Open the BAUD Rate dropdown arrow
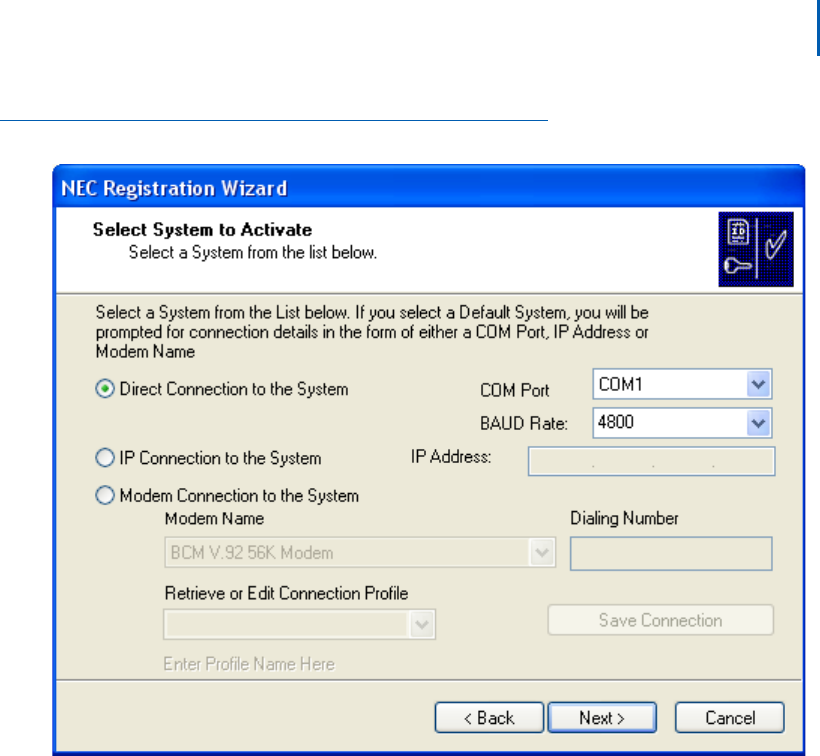Image resolution: width=820 pixels, height=756 pixels. (x=758, y=423)
